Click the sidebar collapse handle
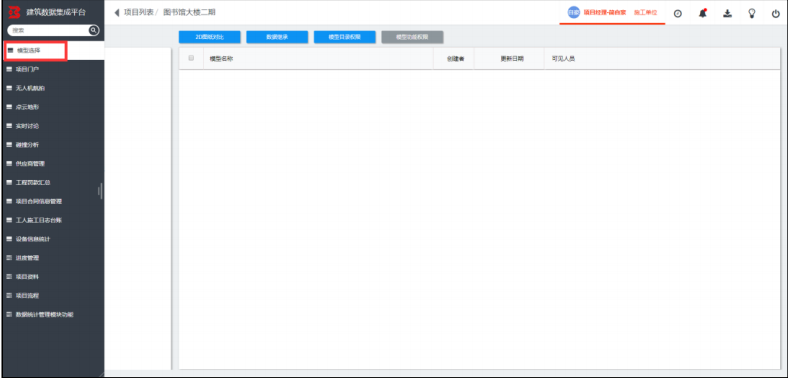 pos(101,191)
